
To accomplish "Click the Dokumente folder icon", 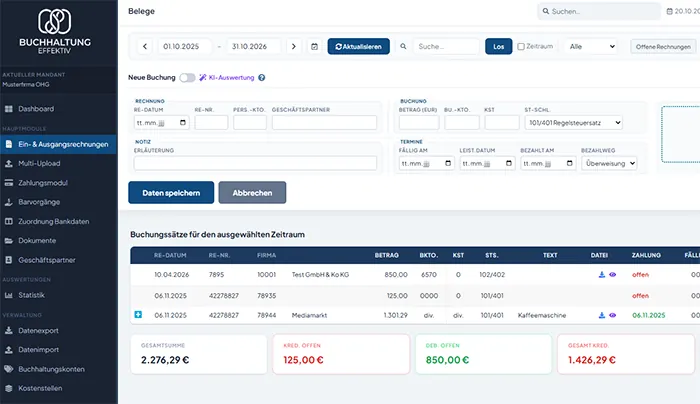I will pyautogui.click(x=8, y=241).
